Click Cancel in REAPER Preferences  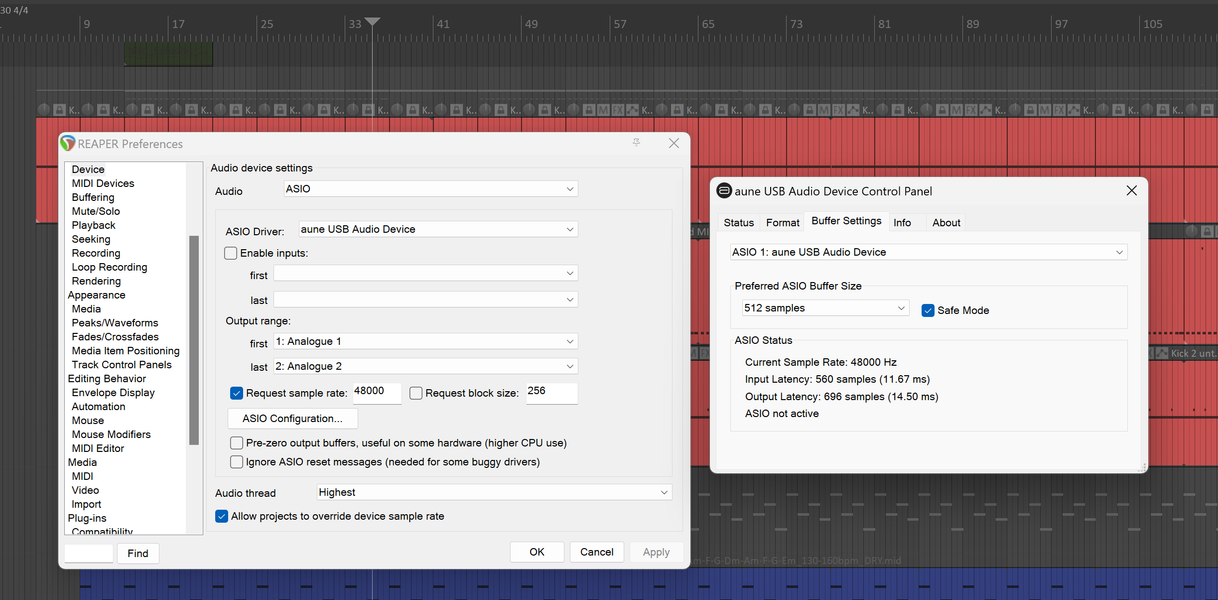[x=597, y=552]
